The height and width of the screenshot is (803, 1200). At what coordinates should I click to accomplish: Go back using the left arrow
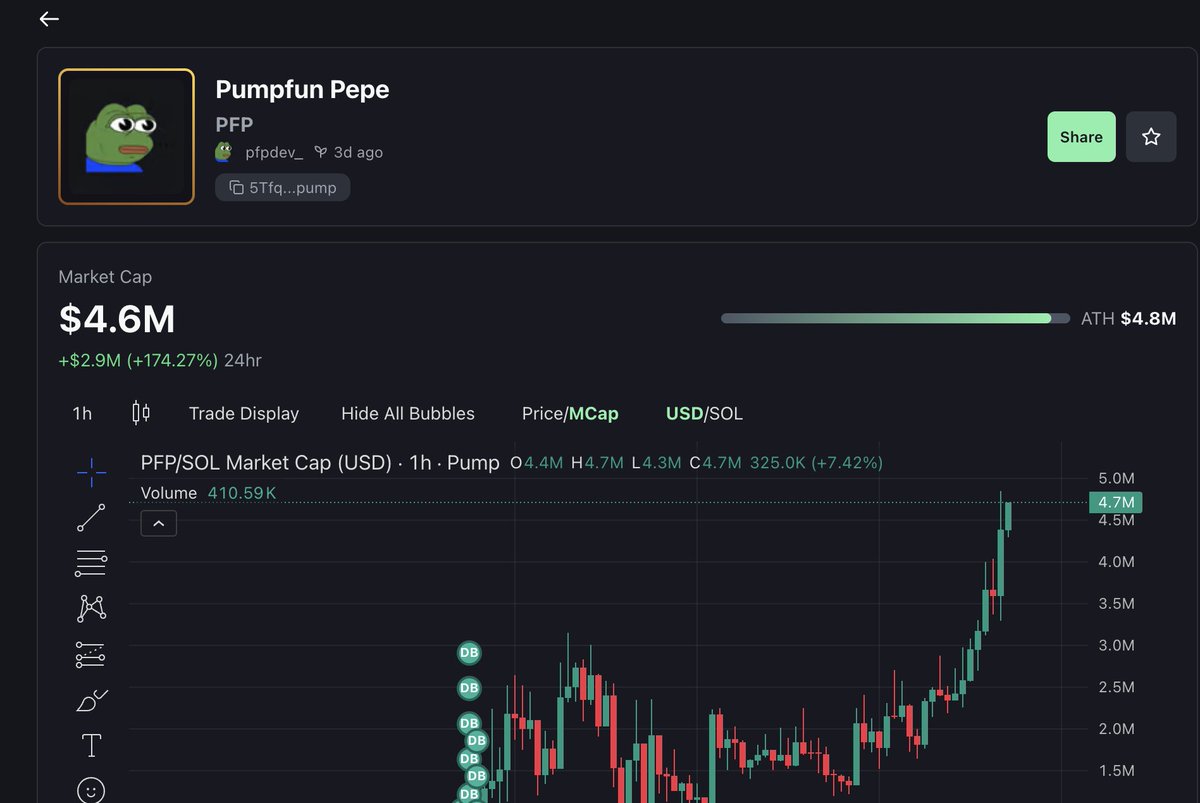[x=49, y=19]
